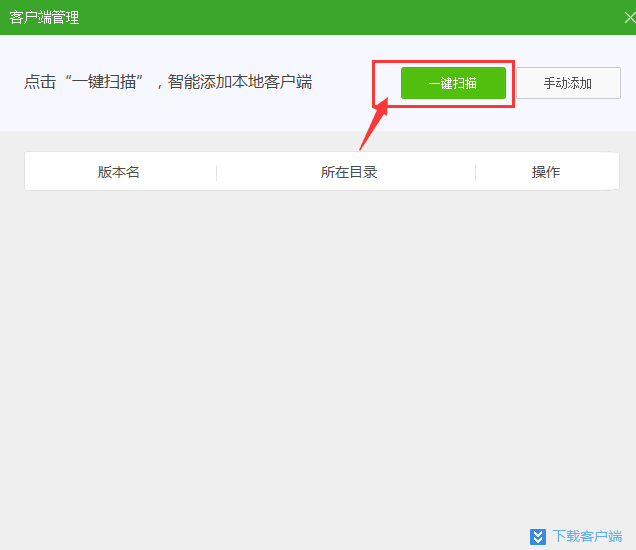Open the 下载客户端 link

tap(587, 536)
